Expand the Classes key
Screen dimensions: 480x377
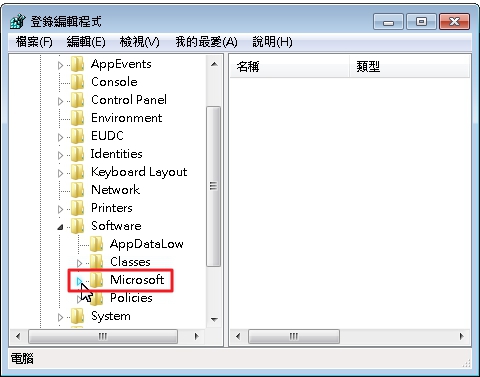(x=79, y=263)
